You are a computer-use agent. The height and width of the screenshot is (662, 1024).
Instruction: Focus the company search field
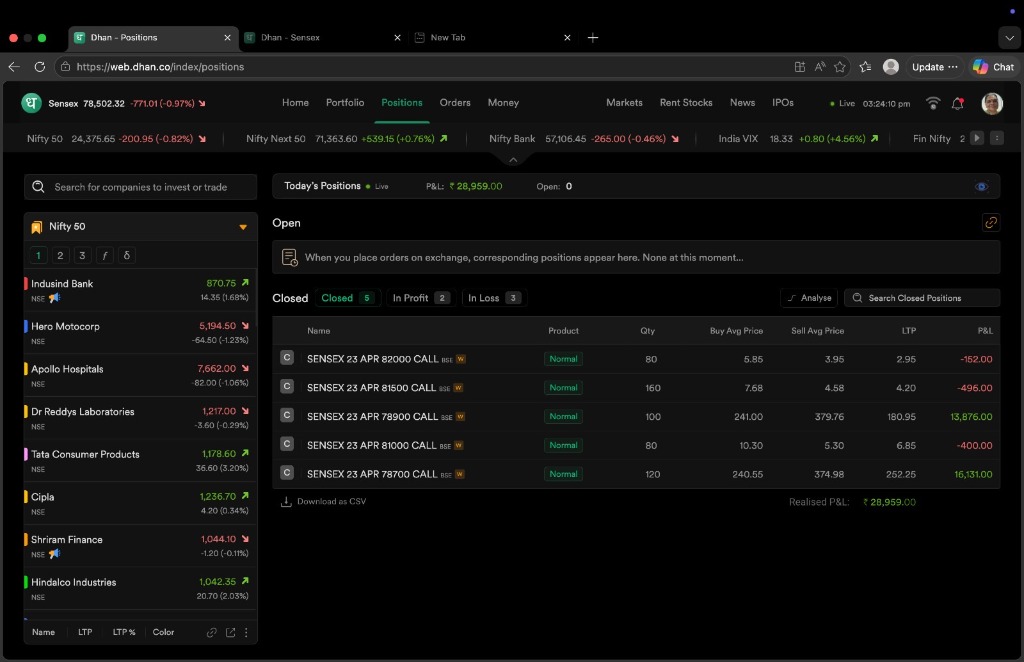click(140, 187)
